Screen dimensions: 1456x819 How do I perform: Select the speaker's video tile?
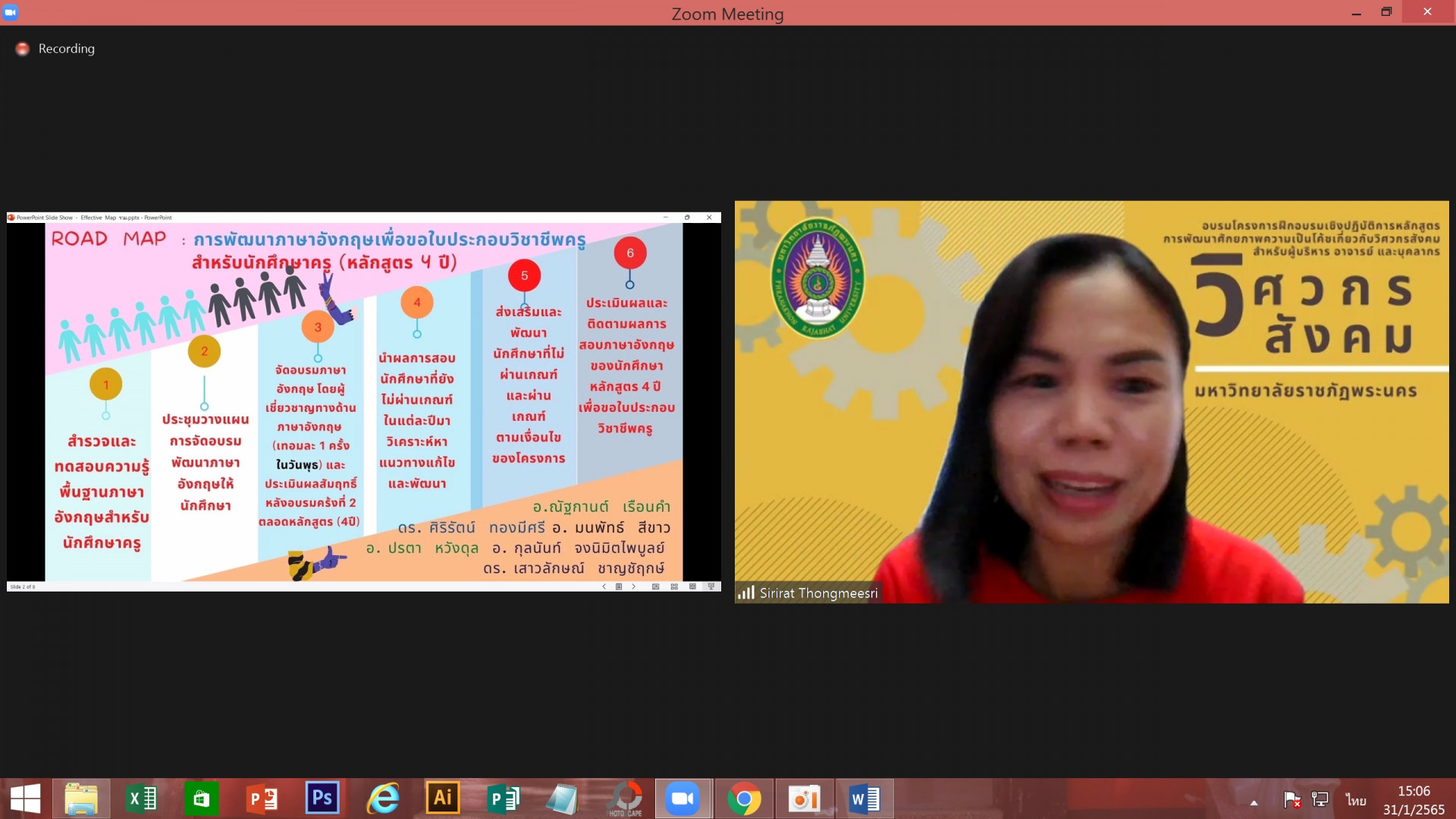pyautogui.click(x=1090, y=401)
